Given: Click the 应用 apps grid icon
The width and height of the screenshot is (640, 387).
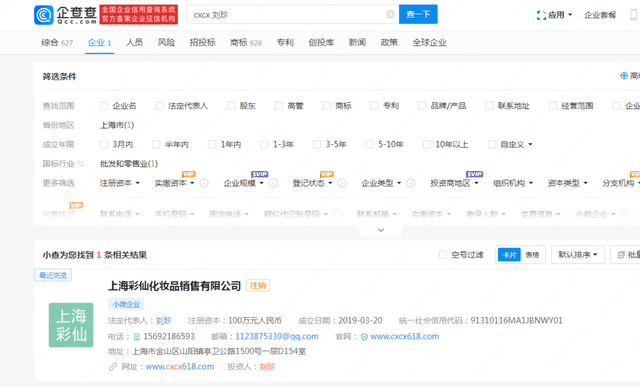Looking at the screenshot, I should (x=541, y=15).
